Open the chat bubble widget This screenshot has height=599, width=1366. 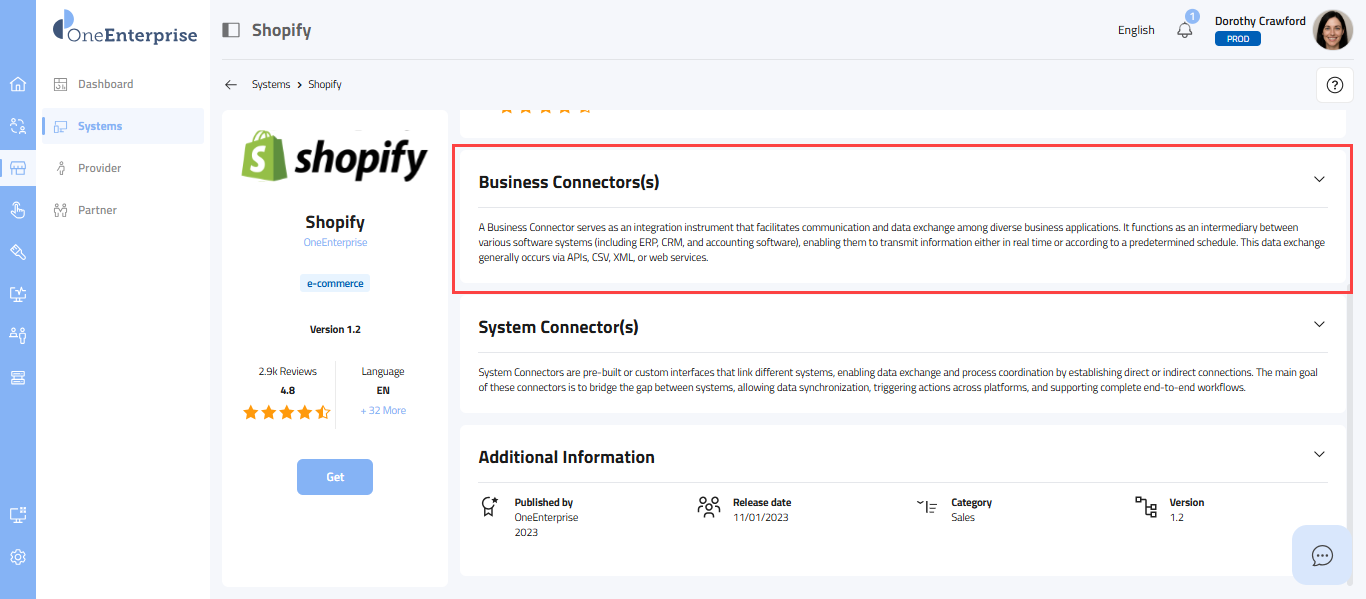coord(1322,555)
